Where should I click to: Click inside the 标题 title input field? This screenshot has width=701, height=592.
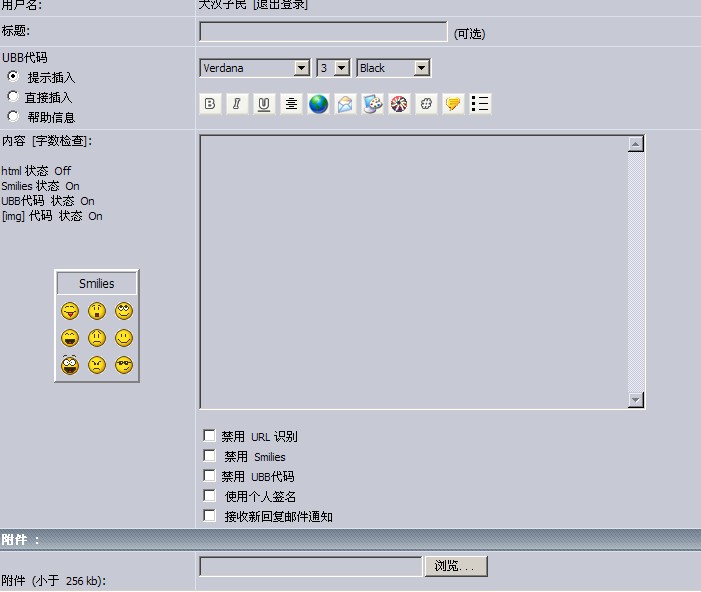pyautogui.click(x=323, y=32)
